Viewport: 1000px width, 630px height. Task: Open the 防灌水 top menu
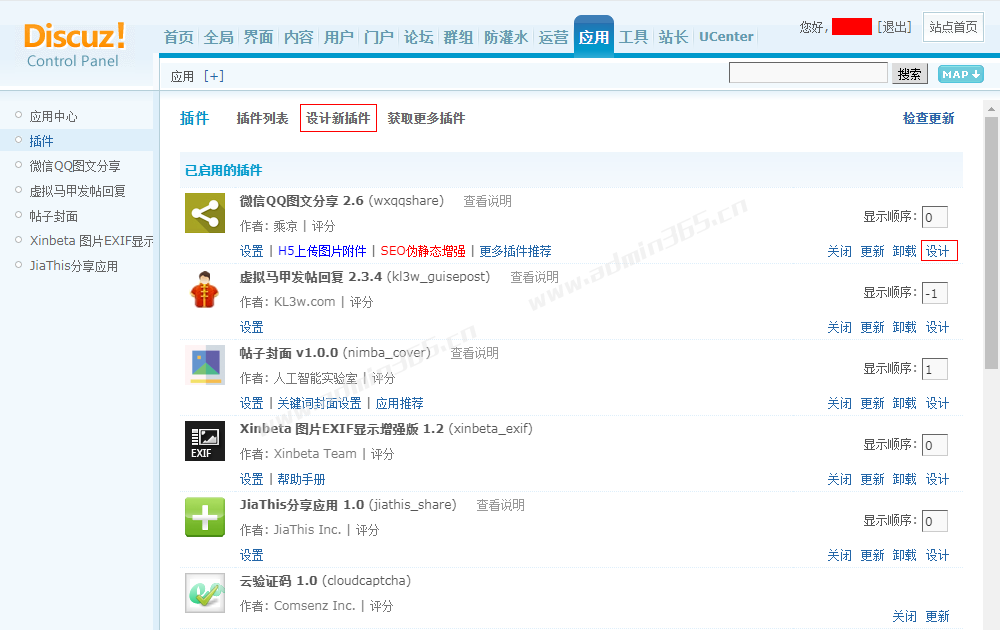pyautogui.click(x=506, y=37)
